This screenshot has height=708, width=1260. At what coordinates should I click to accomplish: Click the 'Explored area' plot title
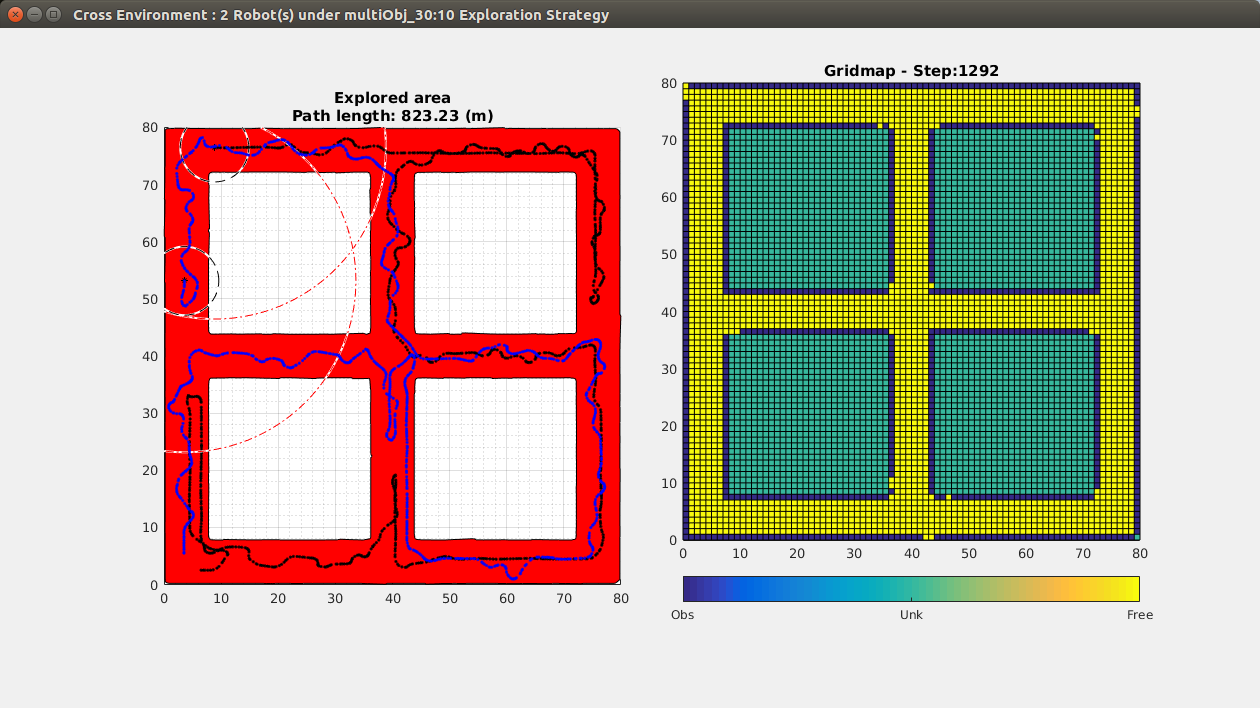(392, 98)
